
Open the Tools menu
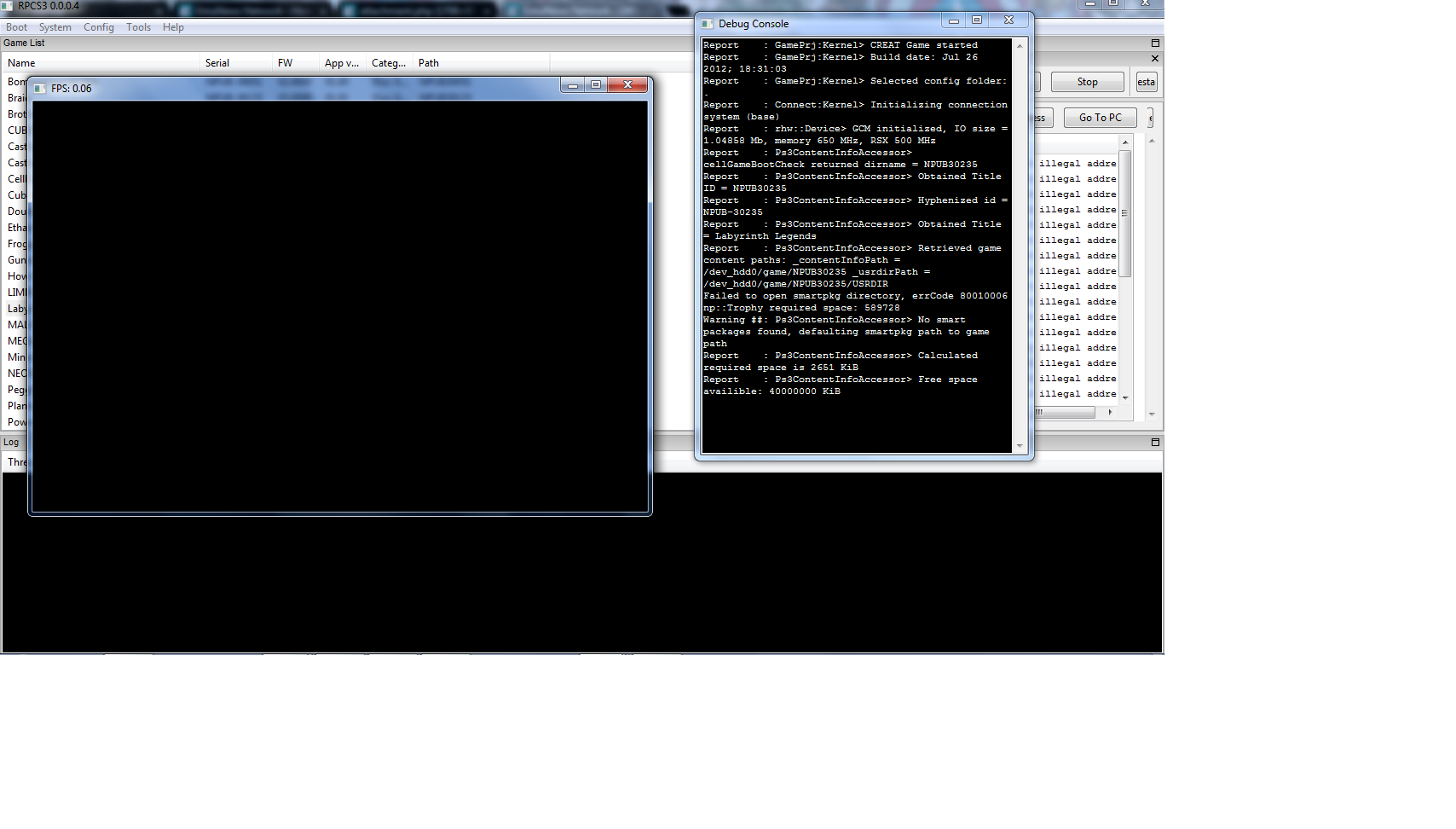[x=139, y=27]
